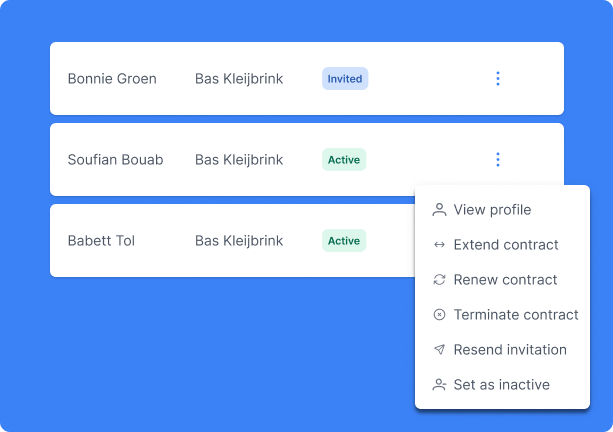This screenshot has height=432, width=613.
Task: Click the paper plane Resend invitation icon
Action: [x=439, y=350]
